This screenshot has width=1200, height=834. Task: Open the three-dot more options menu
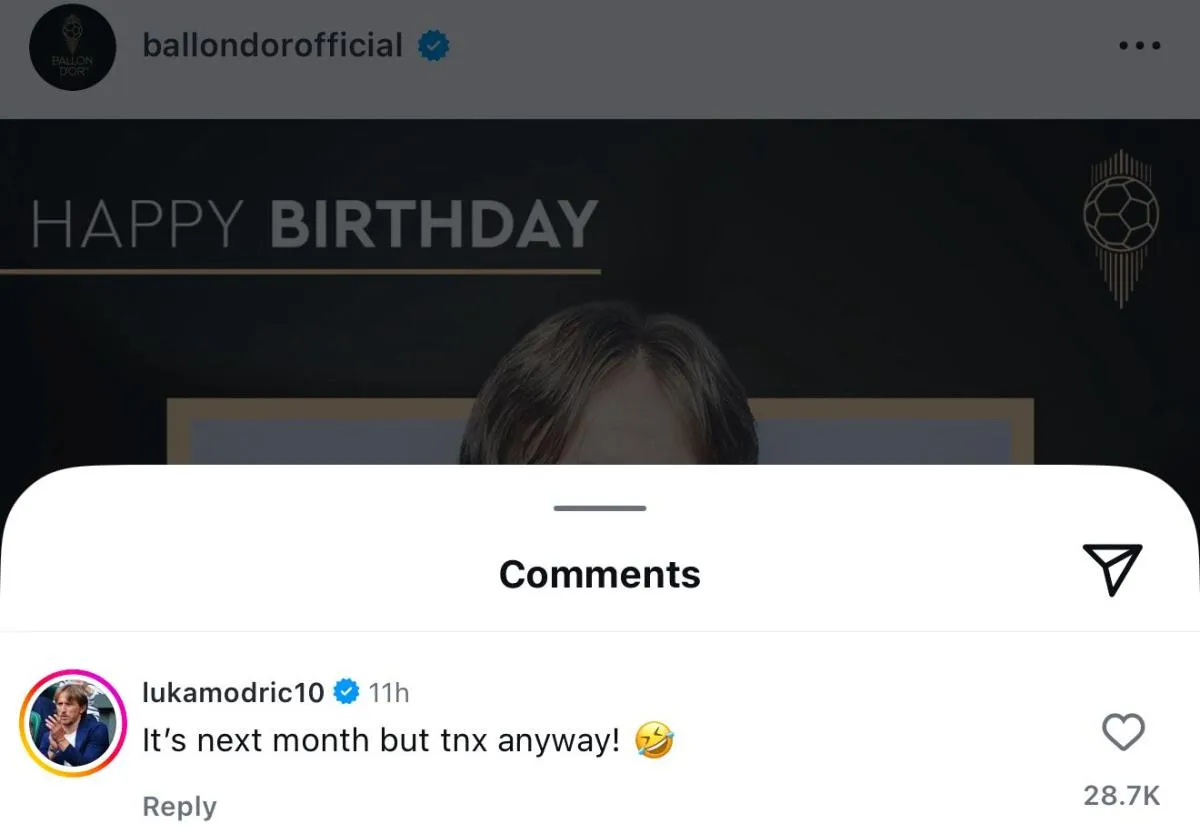point(1139,46)
